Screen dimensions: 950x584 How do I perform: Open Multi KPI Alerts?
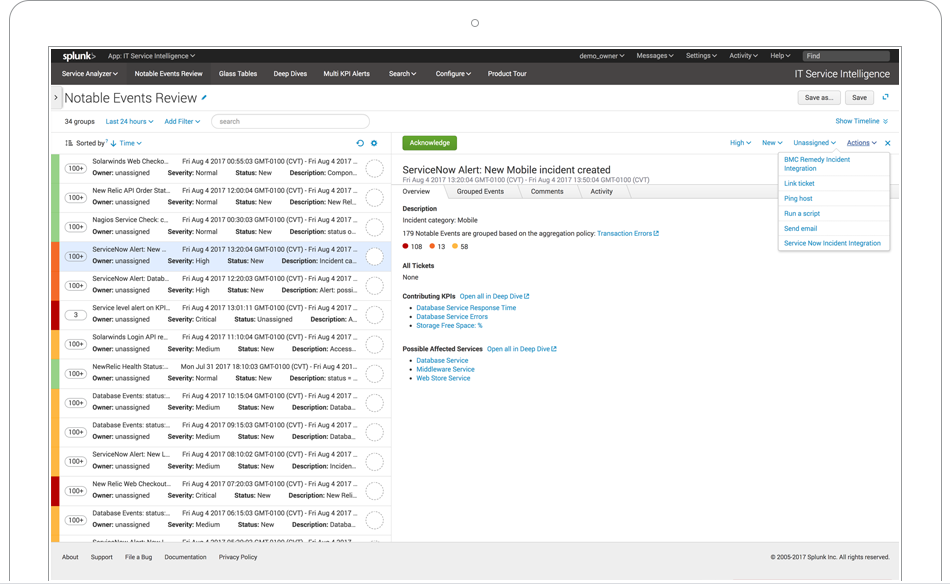tap(347, 74)
